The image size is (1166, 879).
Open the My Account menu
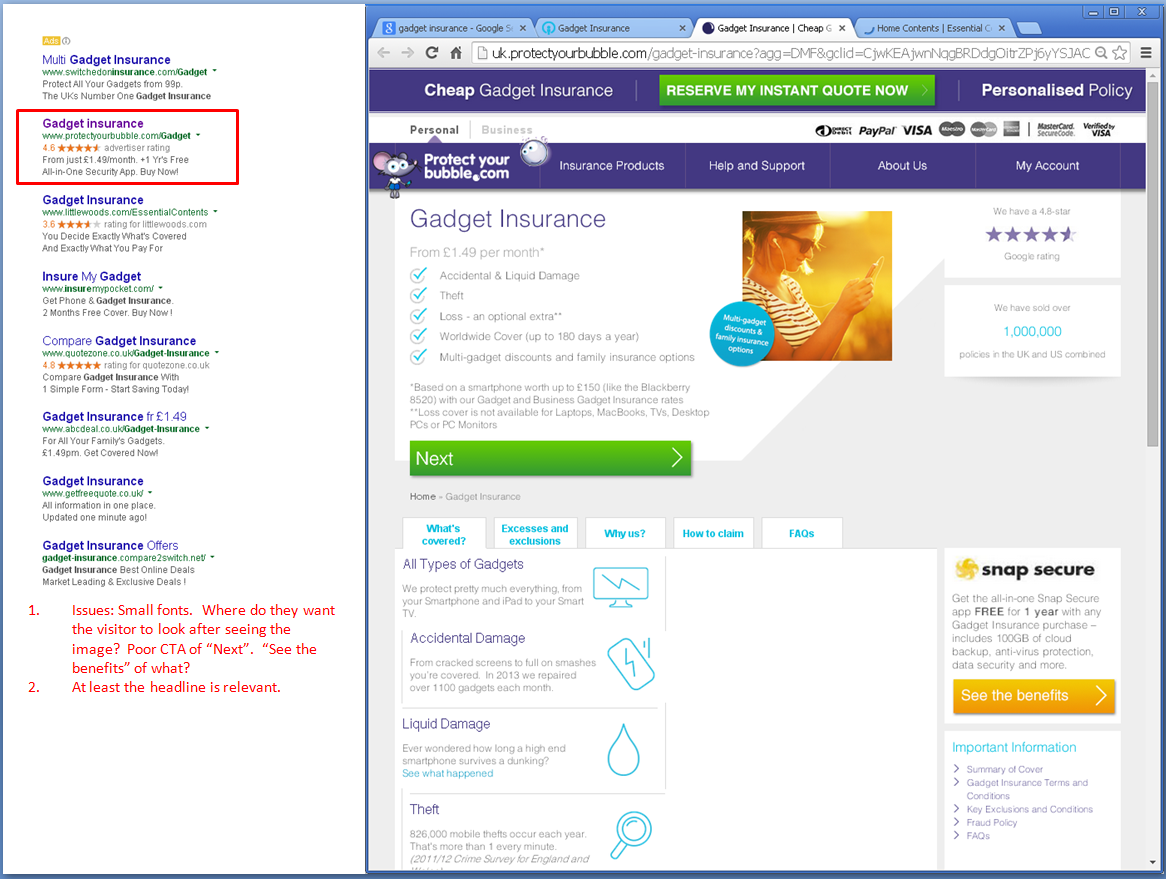[x=1047, y=166]
